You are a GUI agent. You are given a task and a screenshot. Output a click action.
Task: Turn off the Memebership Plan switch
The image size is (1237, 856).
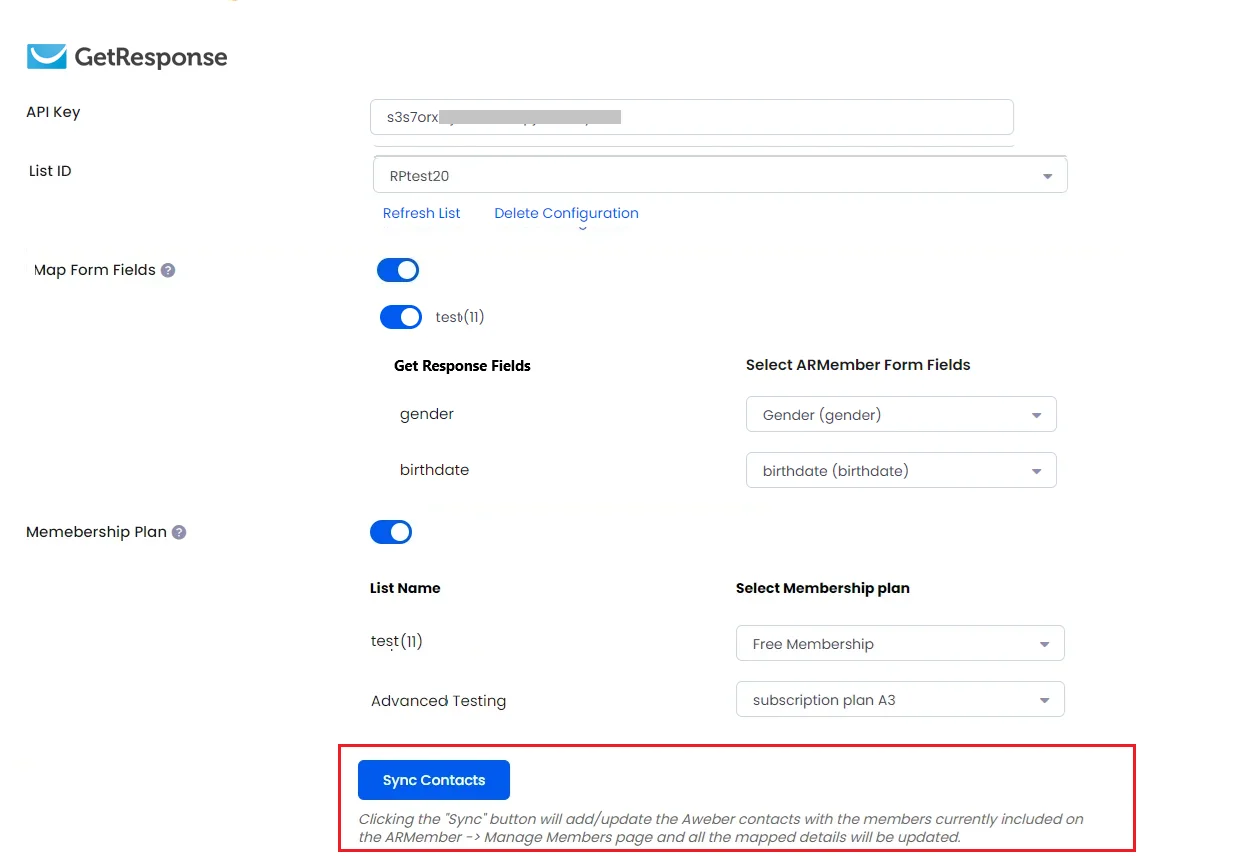point(391,532)
